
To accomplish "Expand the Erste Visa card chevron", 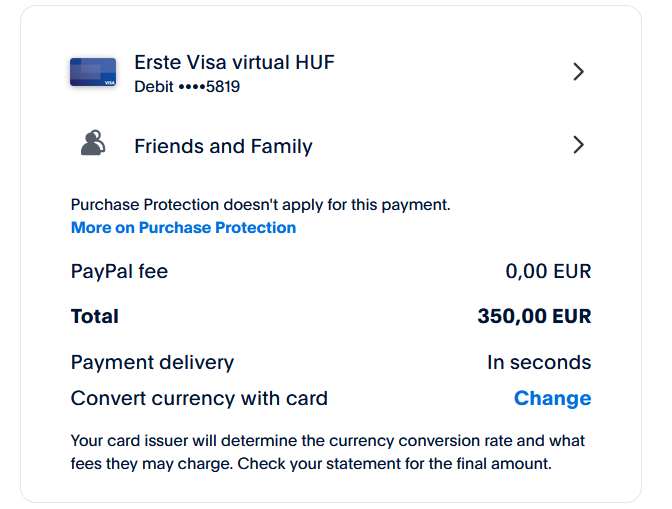I will pos(578,72).
